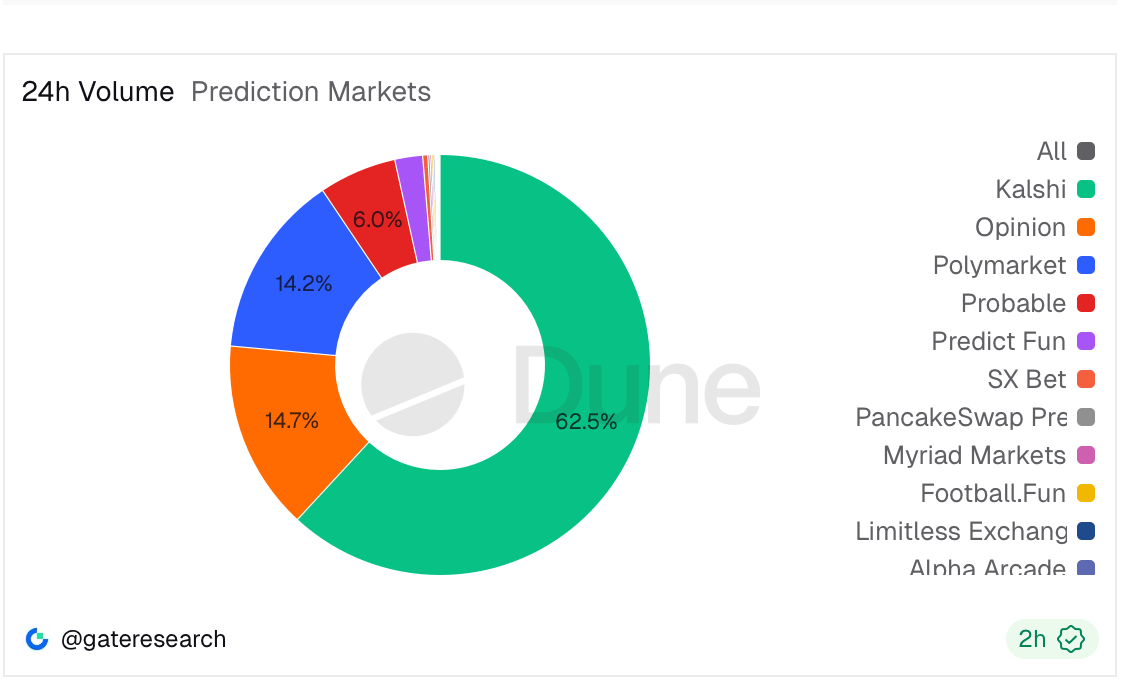Viewport: 1121px width, 686px height.
Task: Open the @gateresearch author link
Action: (x=143, y=639)
